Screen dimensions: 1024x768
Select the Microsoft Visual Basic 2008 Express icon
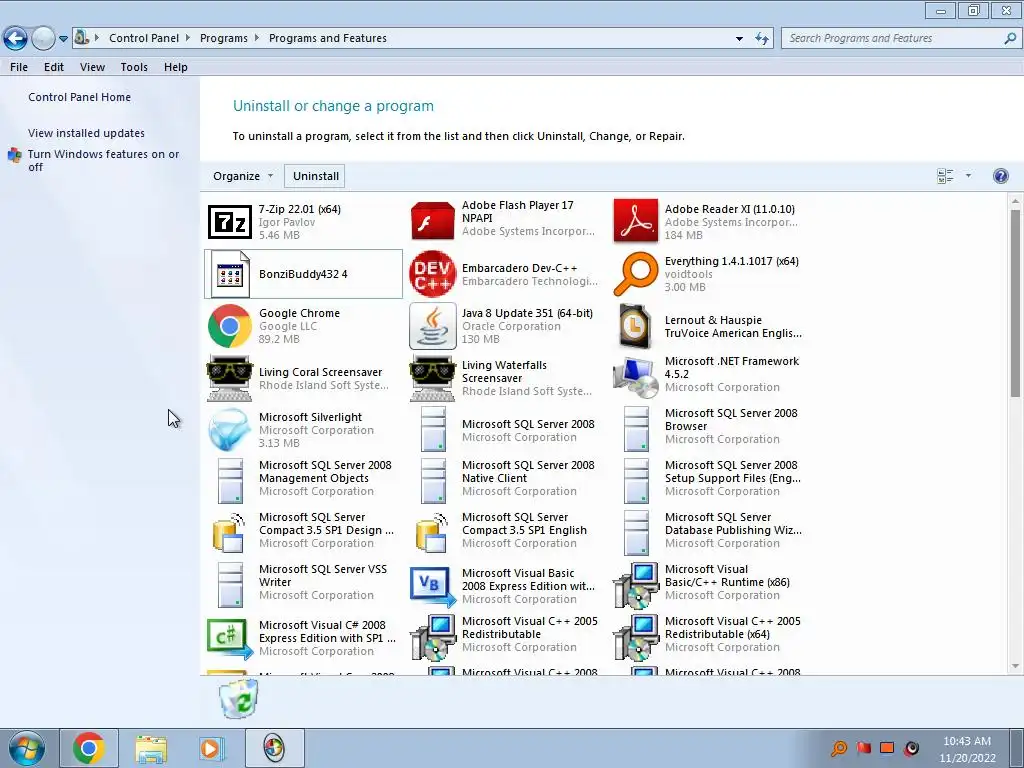[x=432, y=586]
